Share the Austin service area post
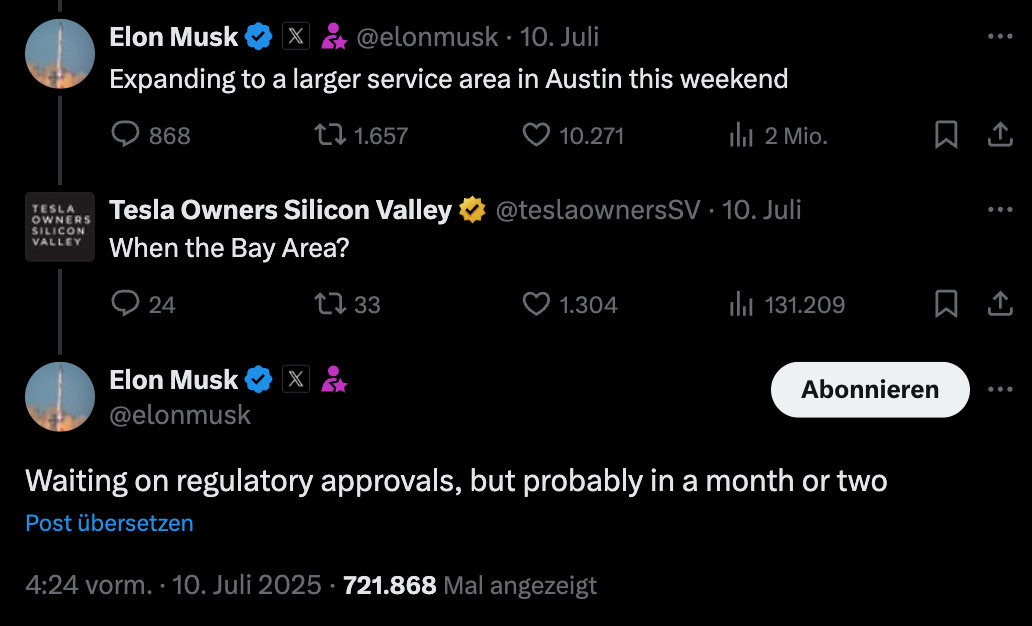Viewport: 1032px width, 626px height. point(1000,135)
